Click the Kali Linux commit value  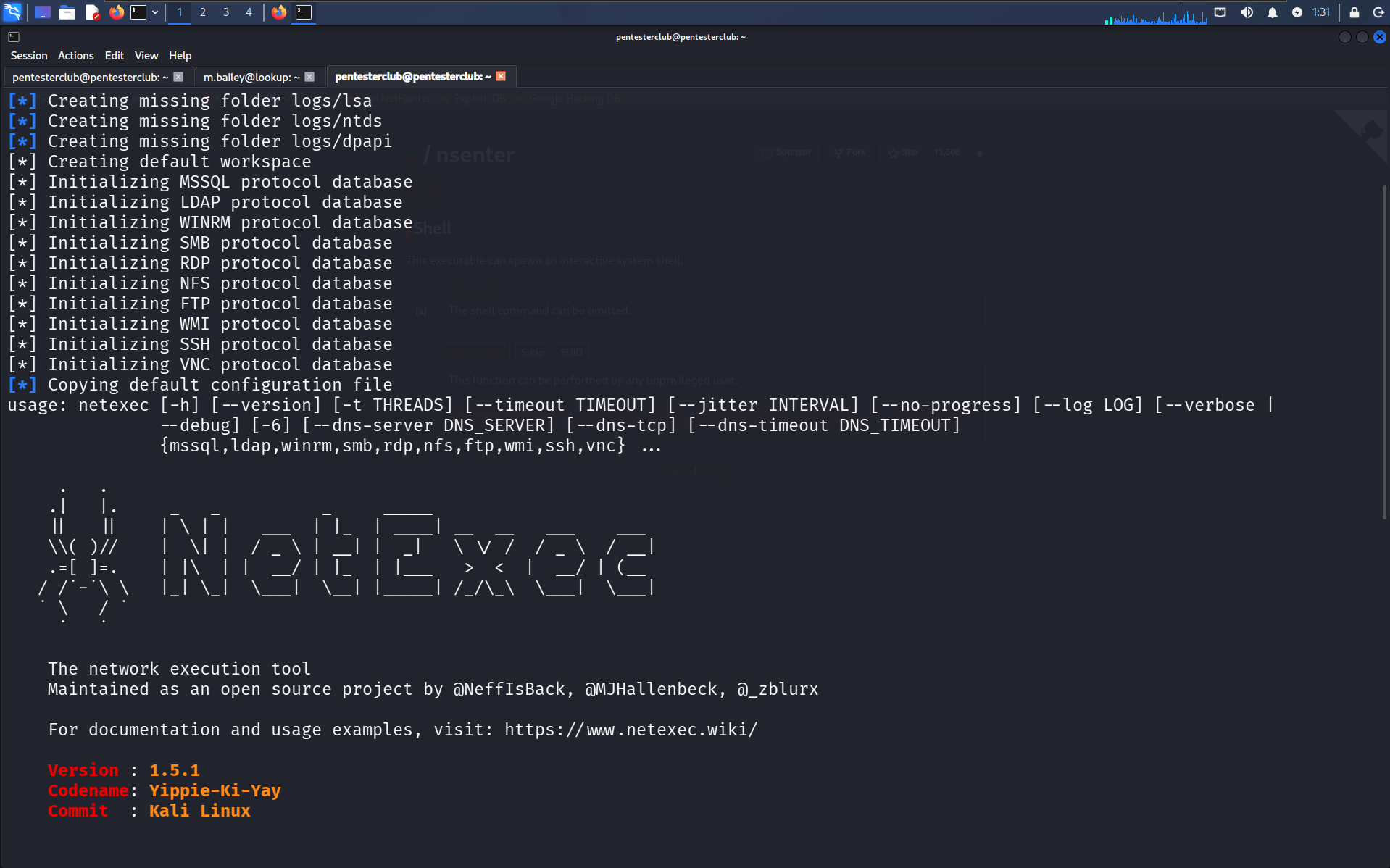click(x=200, y=811)
